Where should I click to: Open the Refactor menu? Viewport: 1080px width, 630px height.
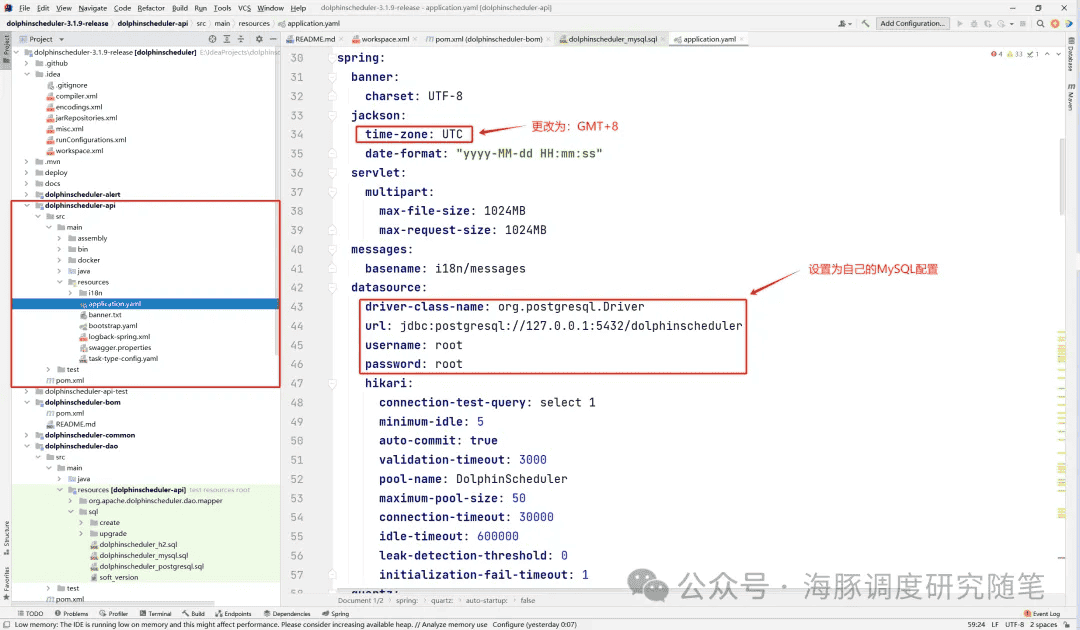pos(151,8)
